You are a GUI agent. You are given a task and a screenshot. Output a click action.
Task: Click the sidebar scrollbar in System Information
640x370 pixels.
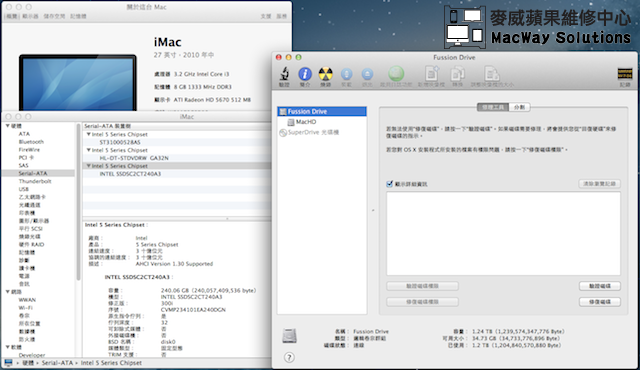[x=78, y=202]
